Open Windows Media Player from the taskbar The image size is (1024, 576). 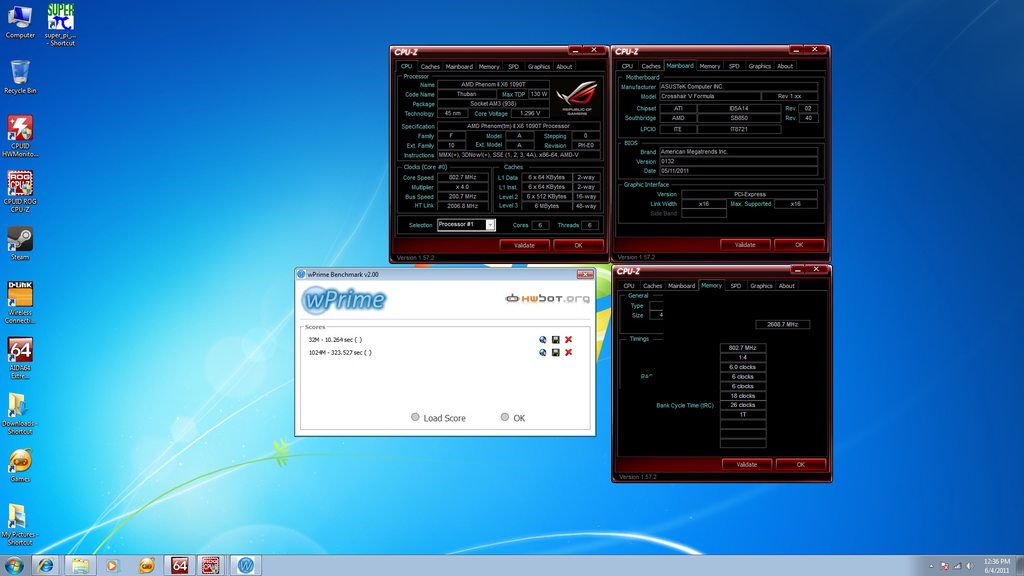(x=112, y=565)
